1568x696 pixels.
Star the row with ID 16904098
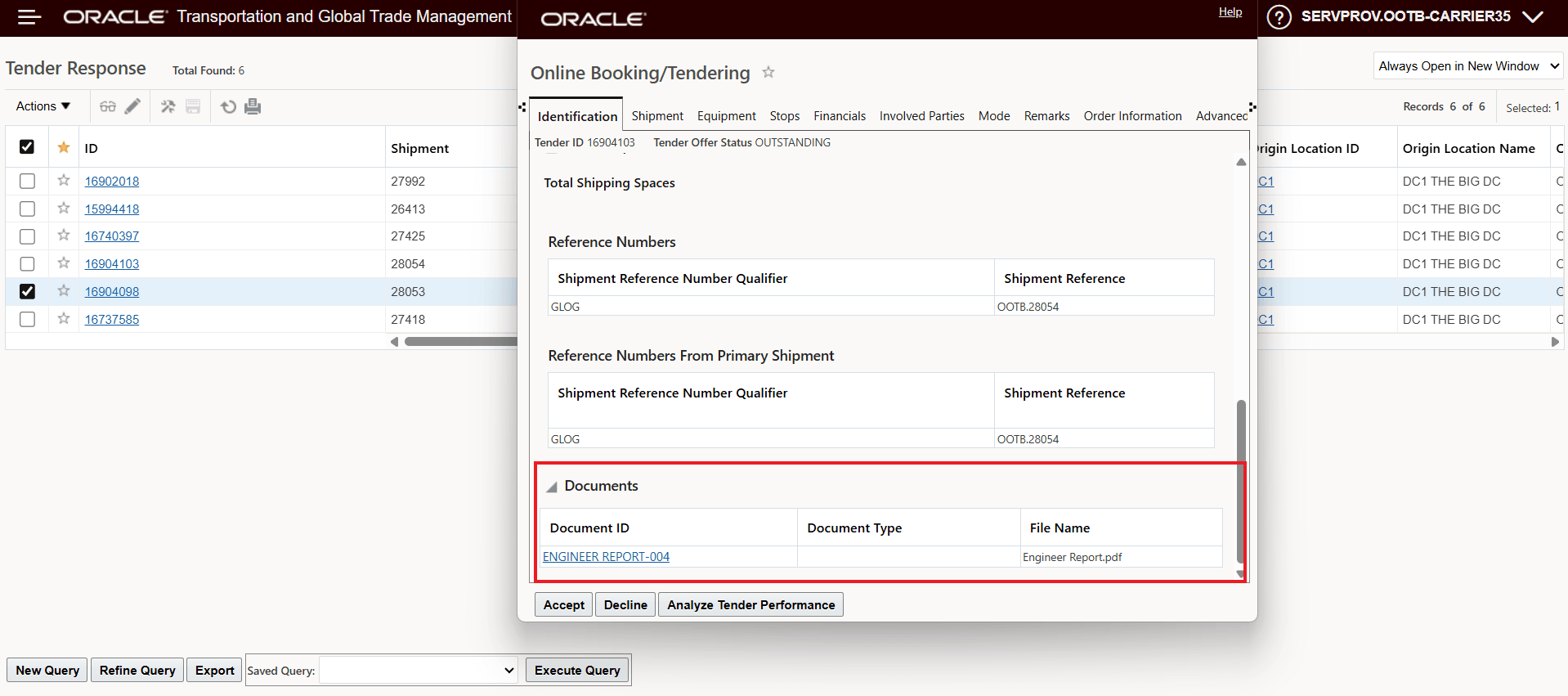(64, 291)
